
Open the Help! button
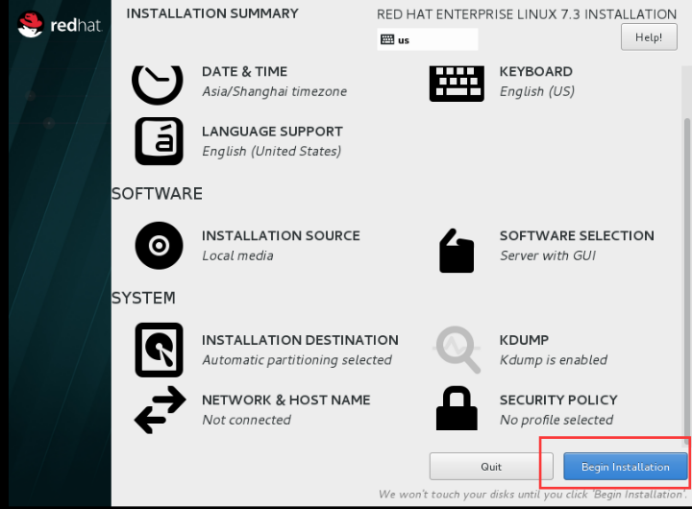(x=649, y=37)
